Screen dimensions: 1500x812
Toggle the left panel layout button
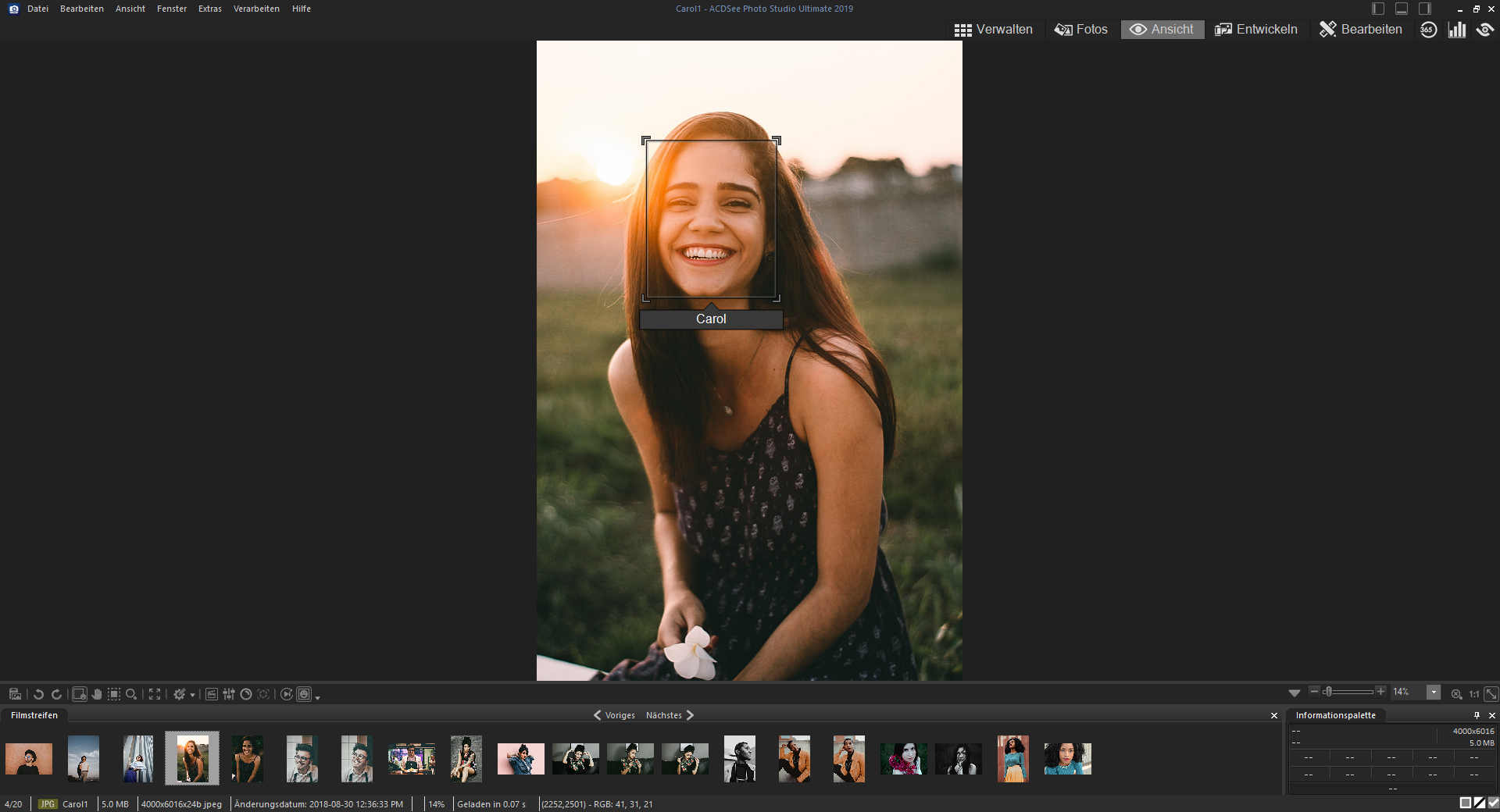point(1378,9)
